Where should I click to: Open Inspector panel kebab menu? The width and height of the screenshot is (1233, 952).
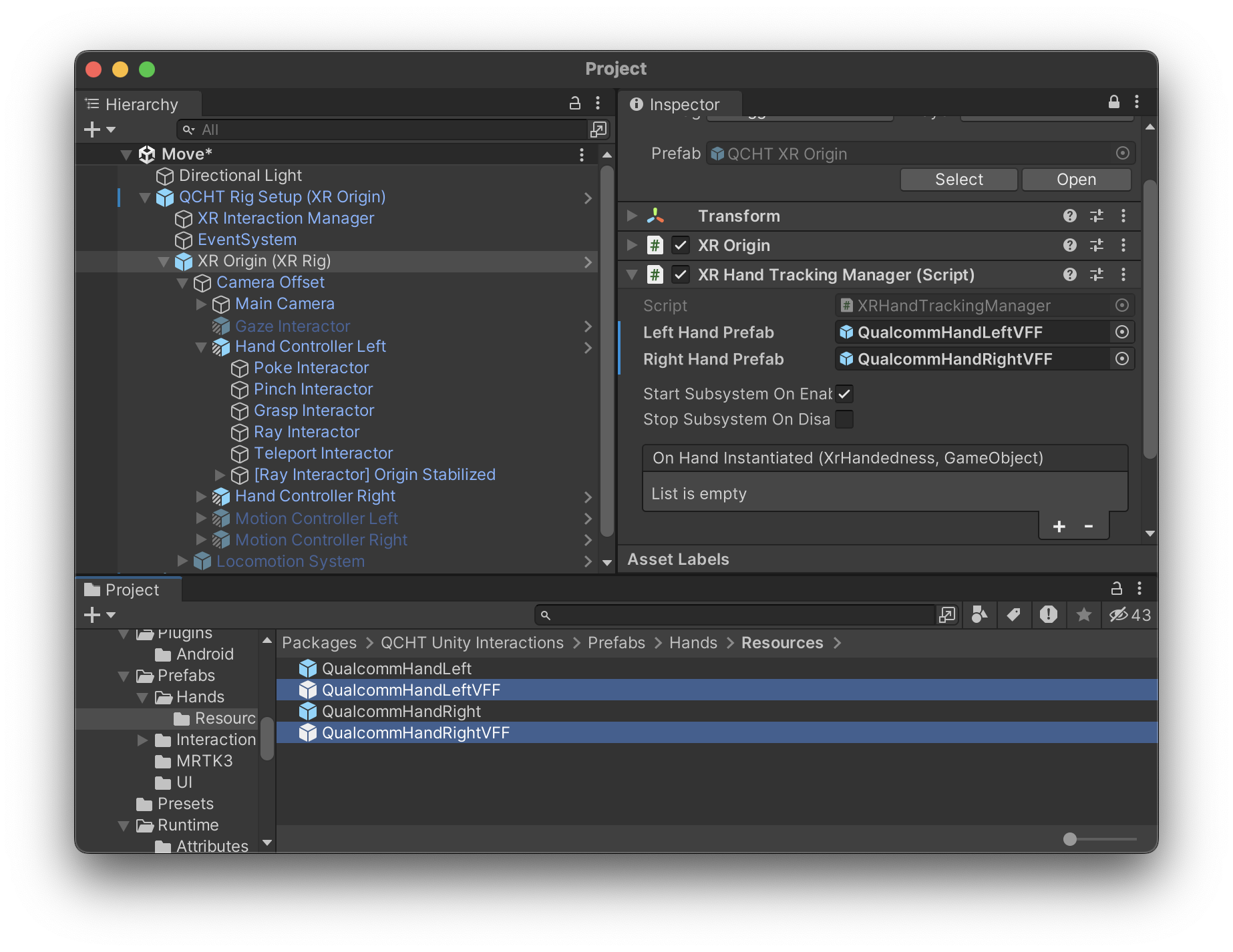[1137, 102]
